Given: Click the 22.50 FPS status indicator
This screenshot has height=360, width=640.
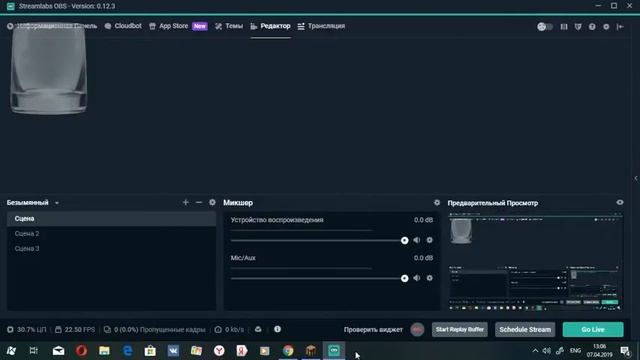Looking at the screenshot, I should (x=75, y=329).
